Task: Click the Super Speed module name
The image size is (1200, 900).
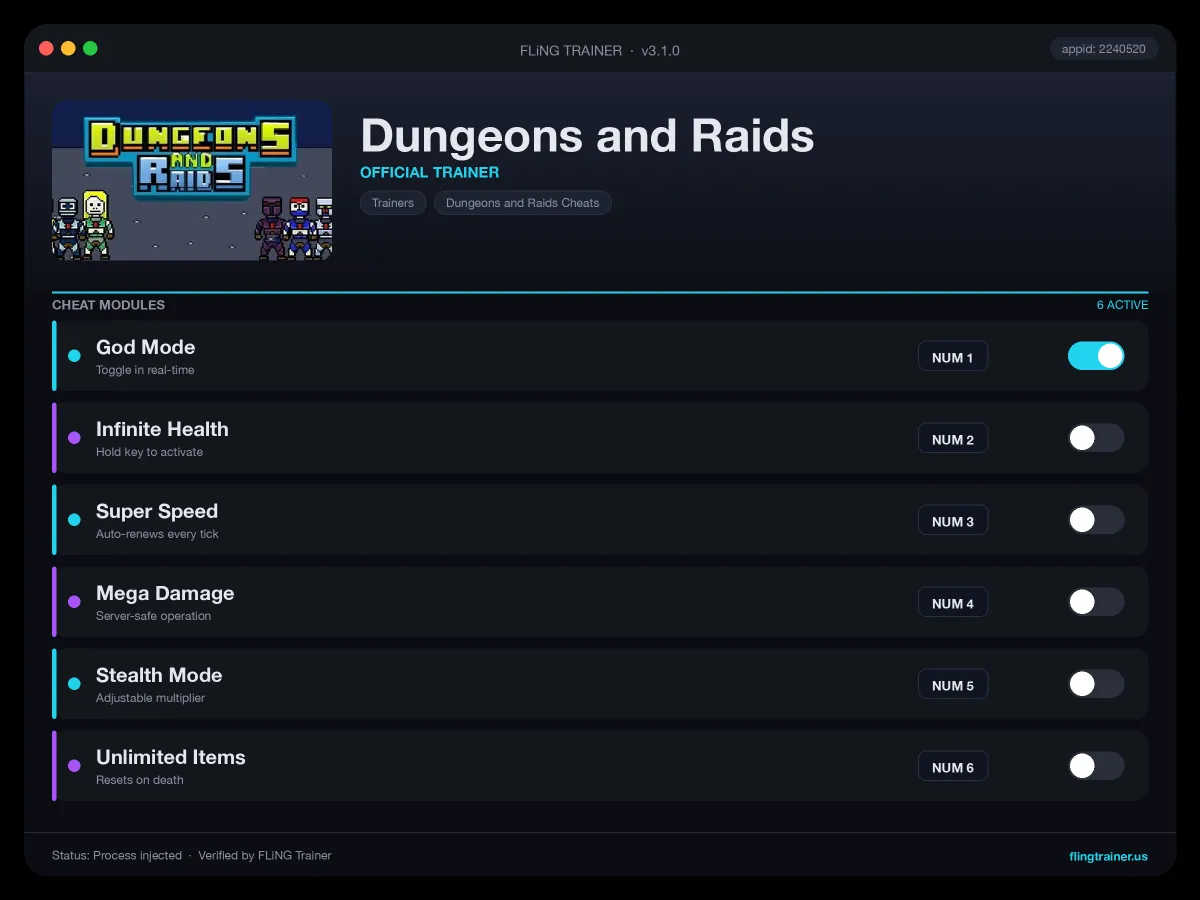Action: point(157,511)
